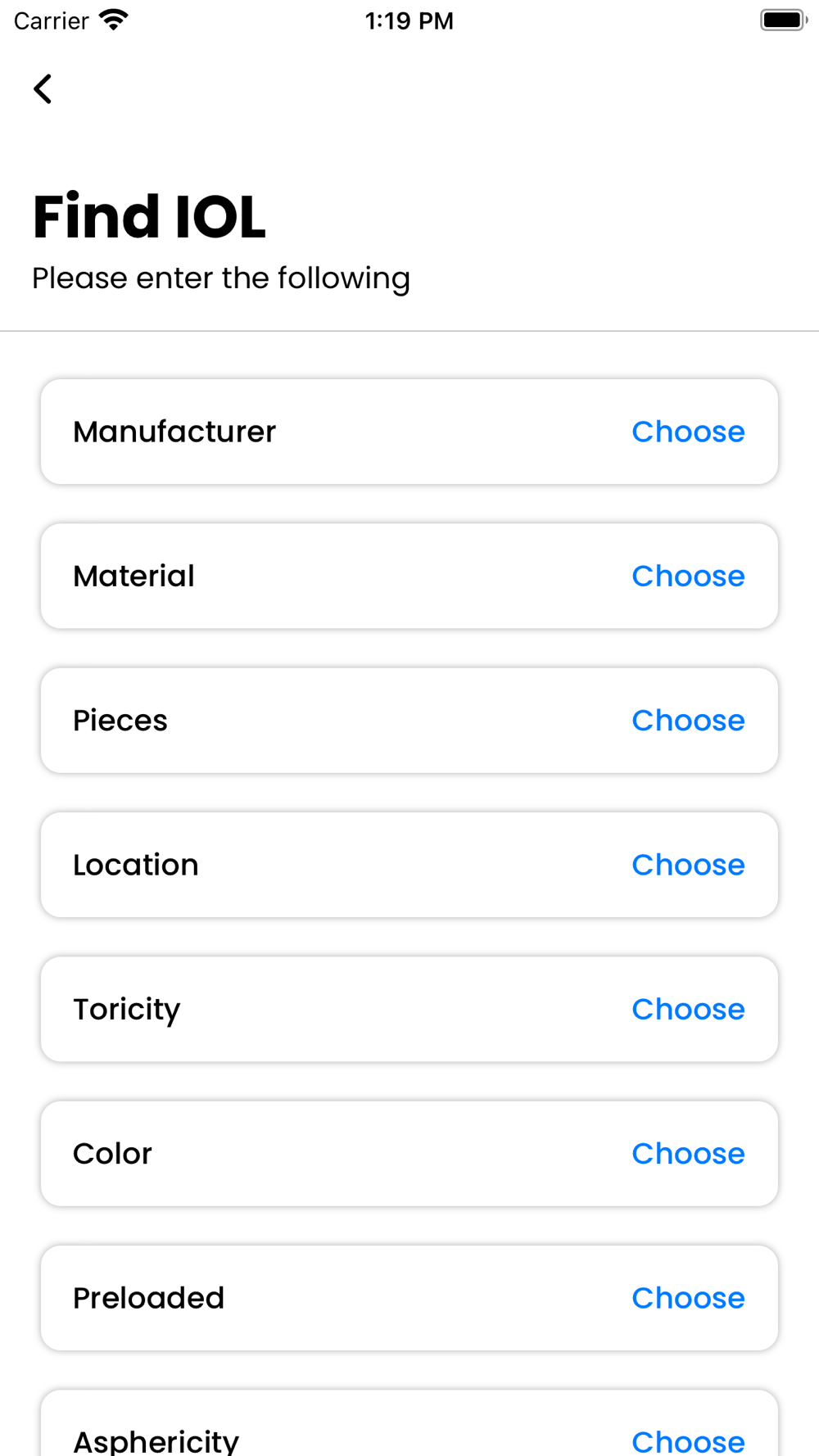The image size is (819, 1456).
Task: Tap the clock in status bar
Action: [x=409, y=20]
